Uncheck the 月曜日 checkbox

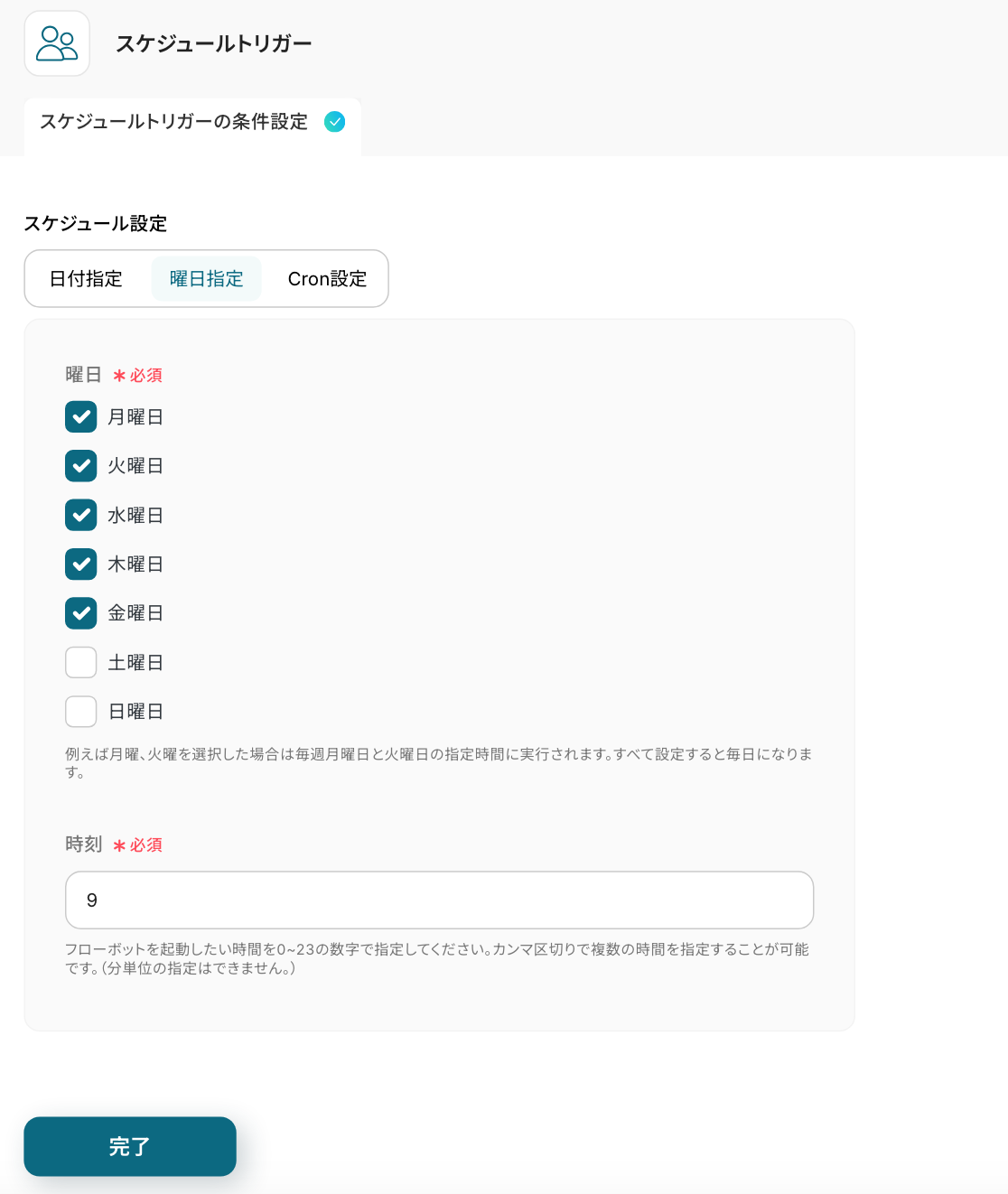[81, 417]
